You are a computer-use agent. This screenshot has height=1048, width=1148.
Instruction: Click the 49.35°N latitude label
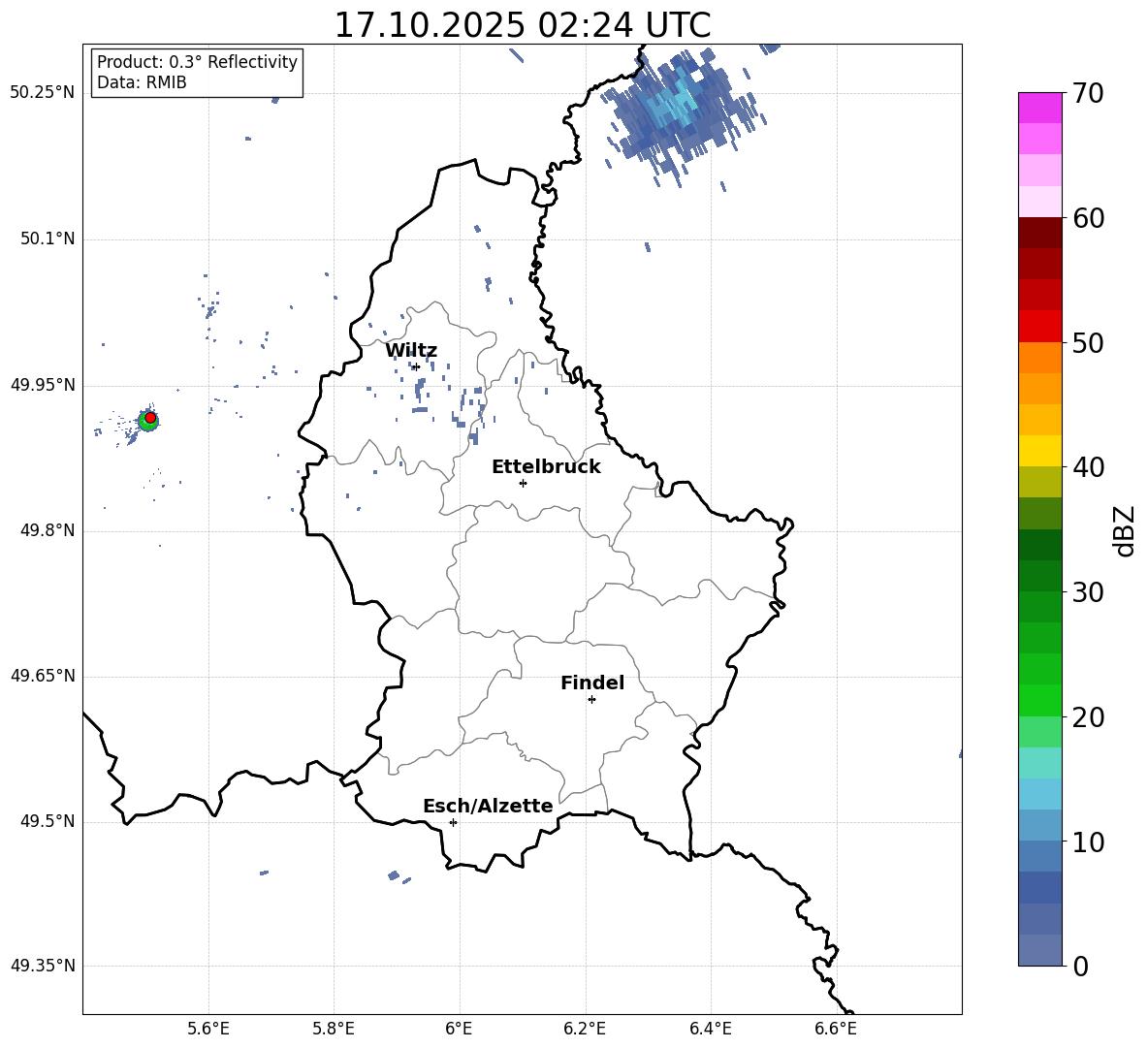point(42,966)
